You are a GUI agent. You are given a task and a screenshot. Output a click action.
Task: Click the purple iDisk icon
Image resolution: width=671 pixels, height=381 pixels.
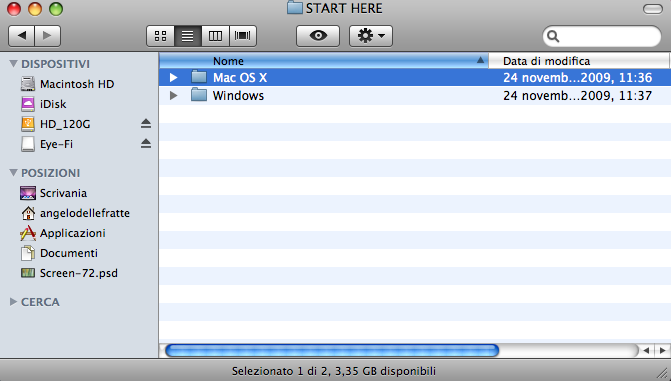click(x=28, y=104)
